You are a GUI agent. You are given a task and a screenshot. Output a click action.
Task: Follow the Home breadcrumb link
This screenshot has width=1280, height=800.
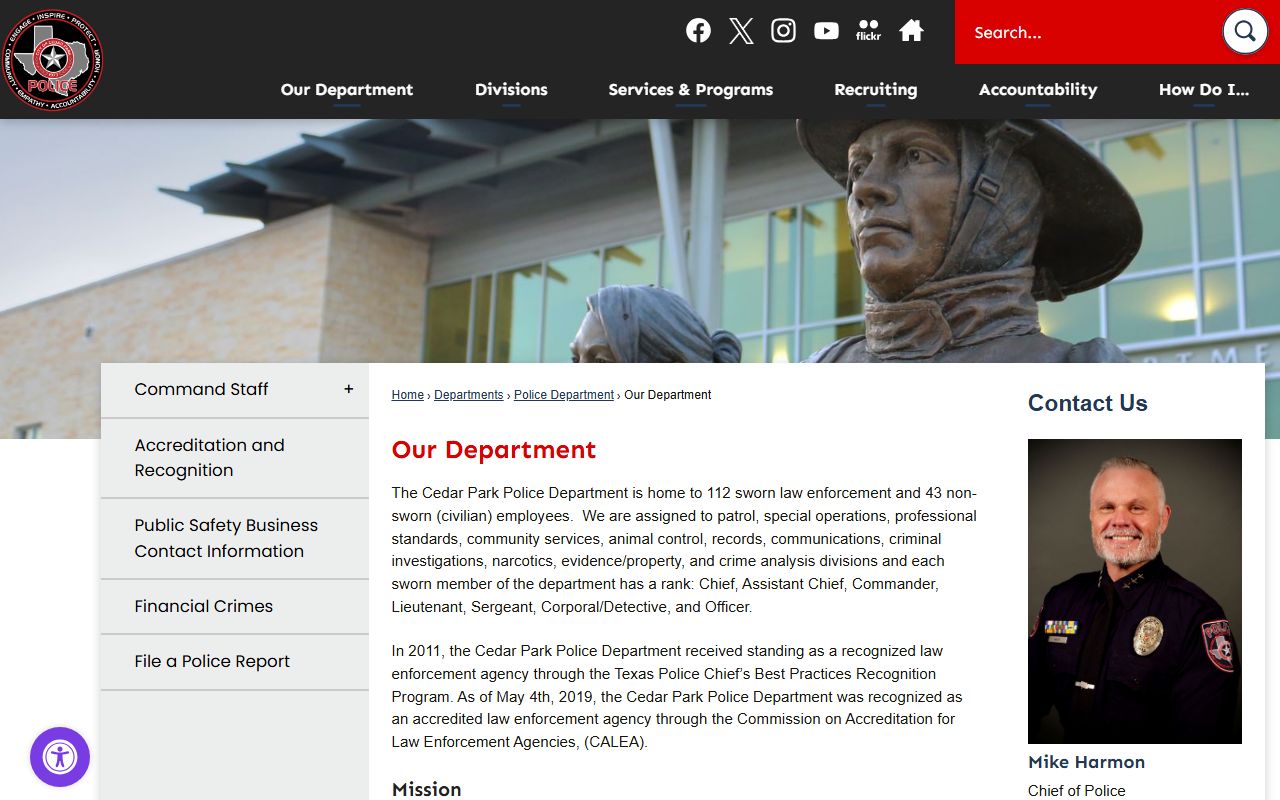408,395
